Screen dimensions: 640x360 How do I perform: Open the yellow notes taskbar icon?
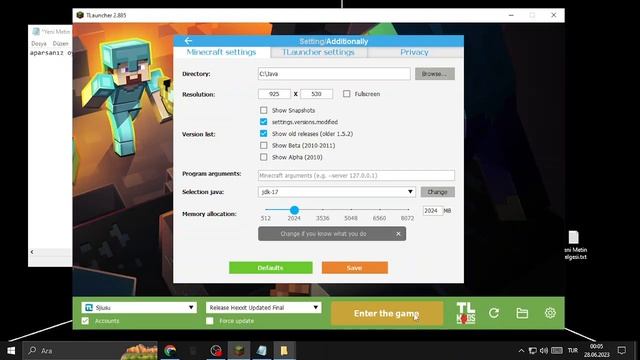[x=284, y=351]
